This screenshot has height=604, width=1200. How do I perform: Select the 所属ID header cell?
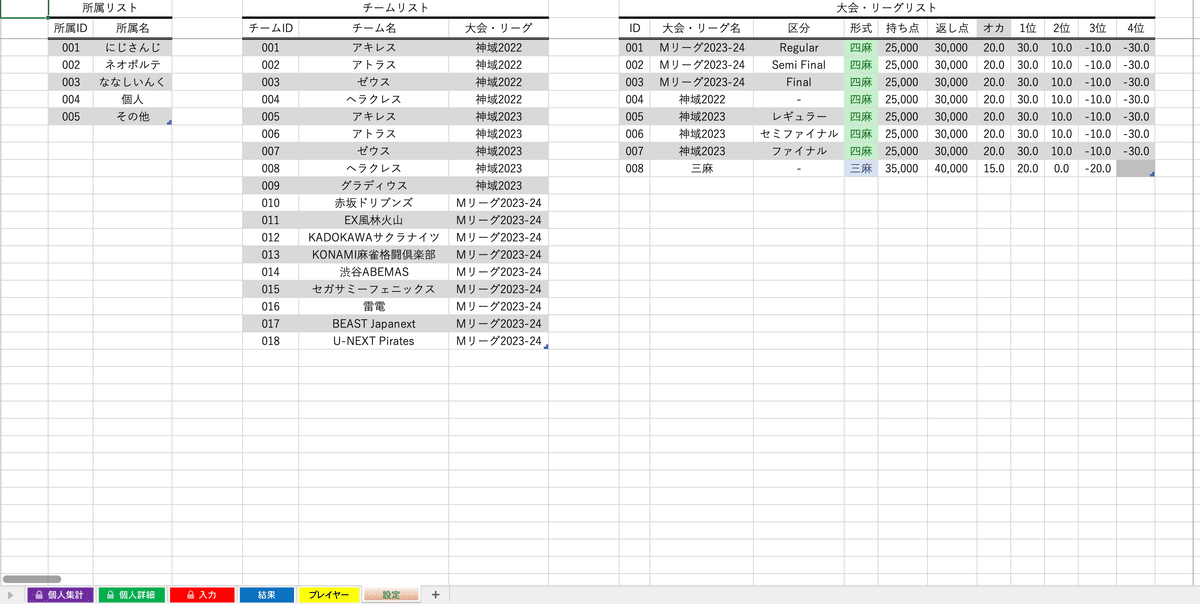[71, 28]
